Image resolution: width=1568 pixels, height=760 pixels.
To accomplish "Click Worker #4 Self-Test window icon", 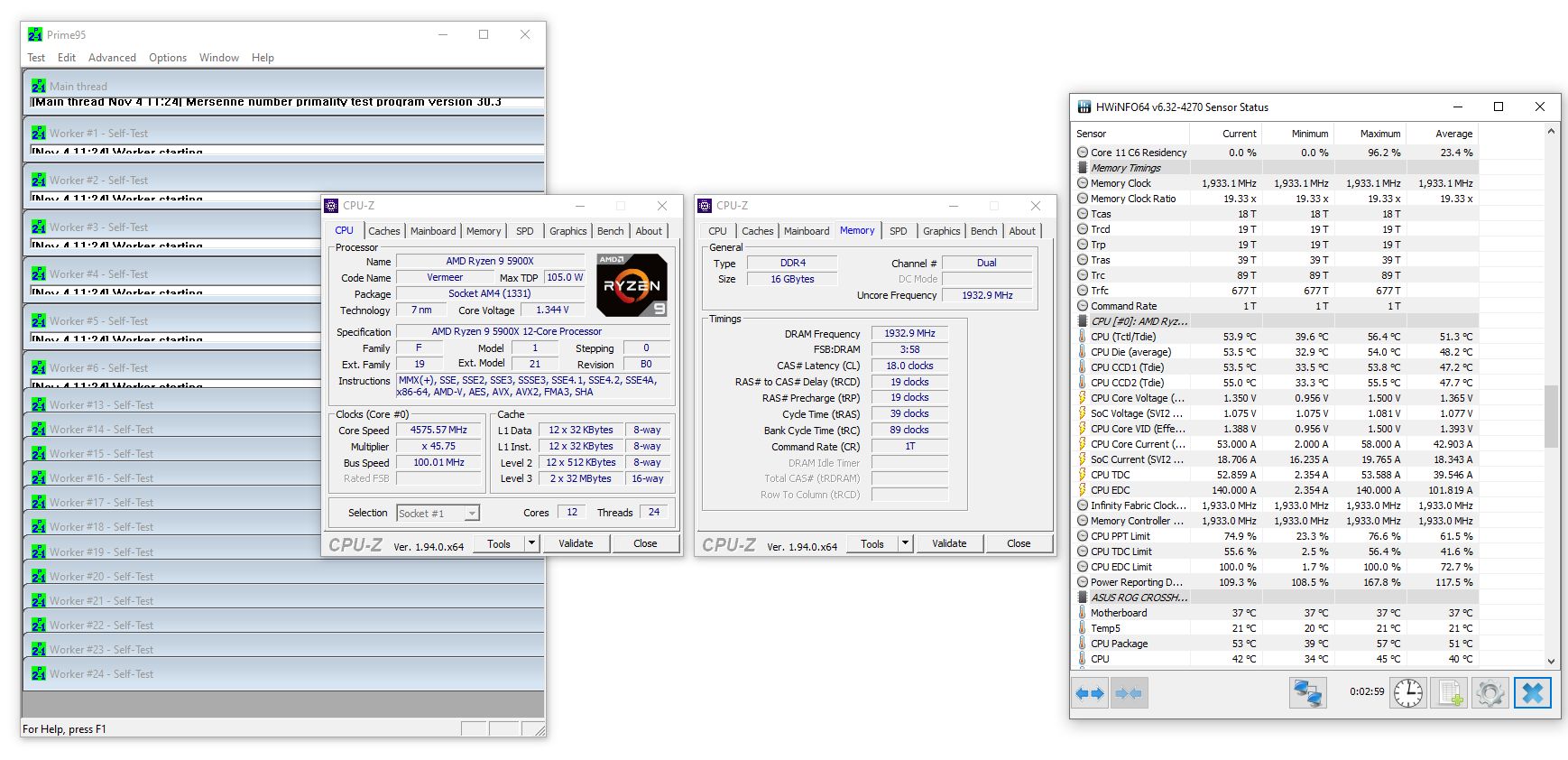I will point(38,273).
